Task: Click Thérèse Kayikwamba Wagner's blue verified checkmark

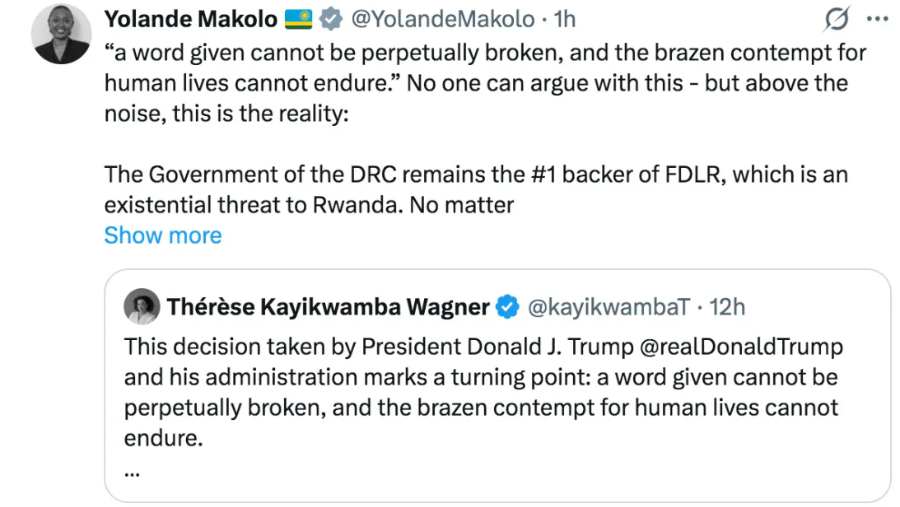Action: 508,307
